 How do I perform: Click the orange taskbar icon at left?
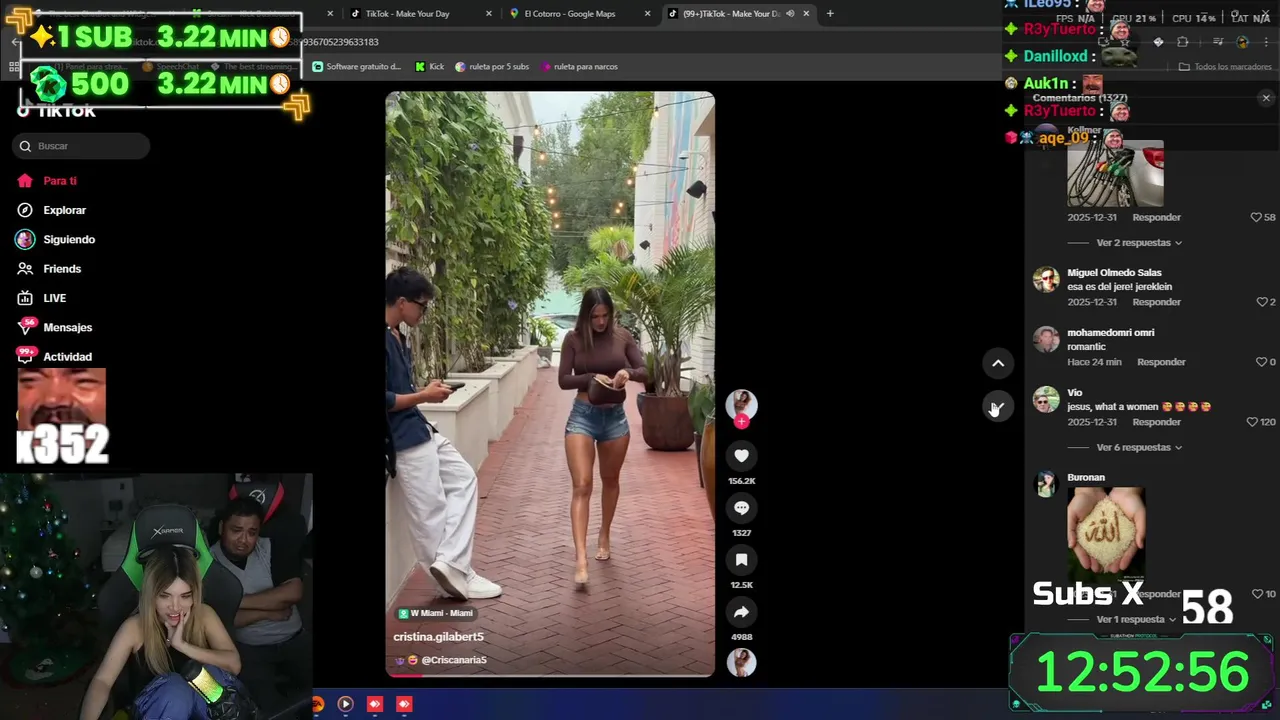tap(318, 704)
